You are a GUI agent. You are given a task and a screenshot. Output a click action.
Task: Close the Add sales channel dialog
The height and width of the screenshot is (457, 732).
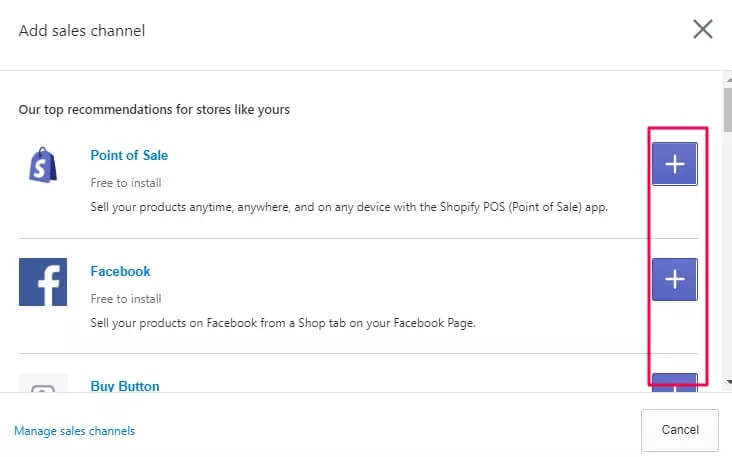(703, 29)
